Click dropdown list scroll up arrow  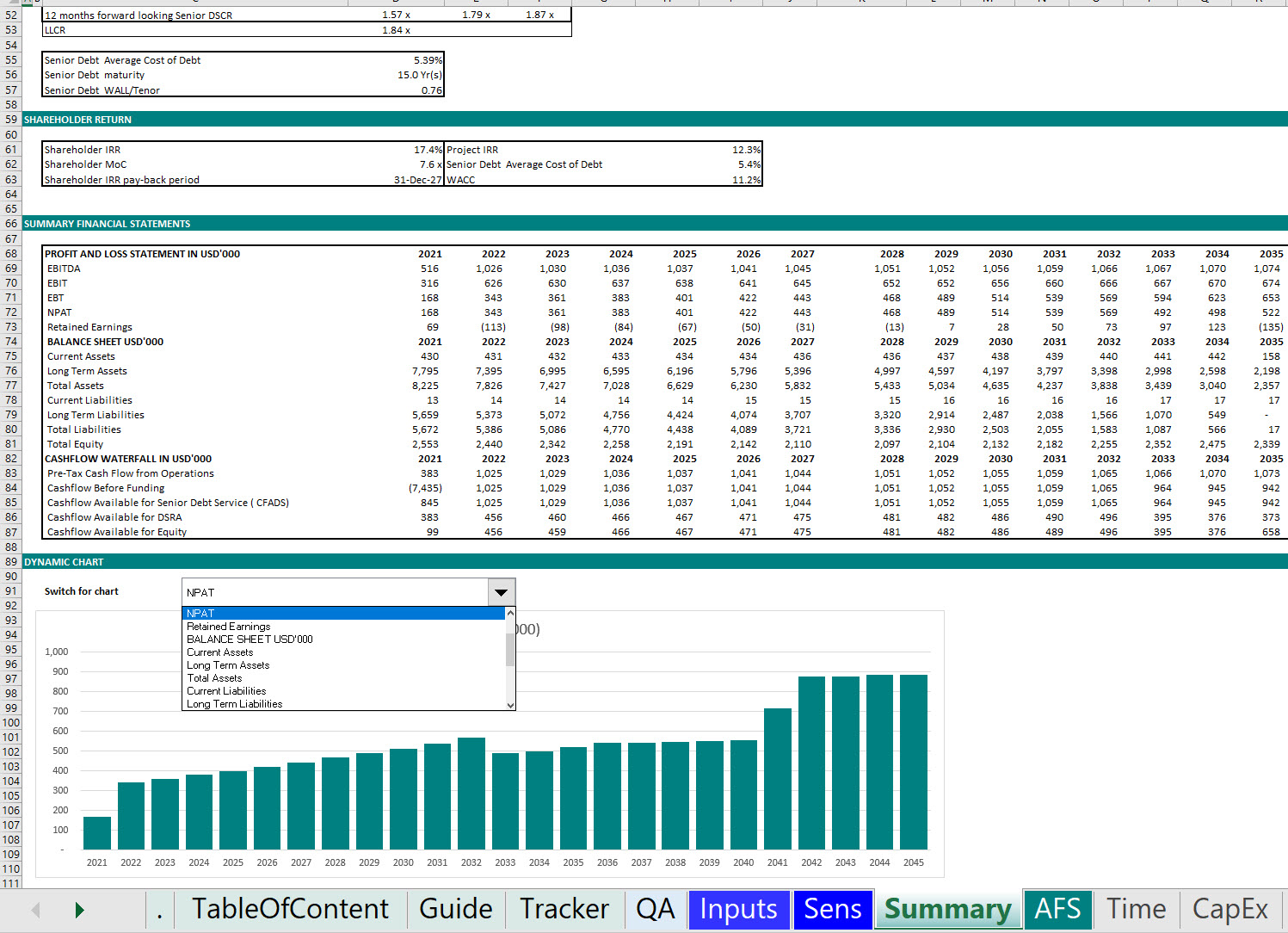coord(510,613)
